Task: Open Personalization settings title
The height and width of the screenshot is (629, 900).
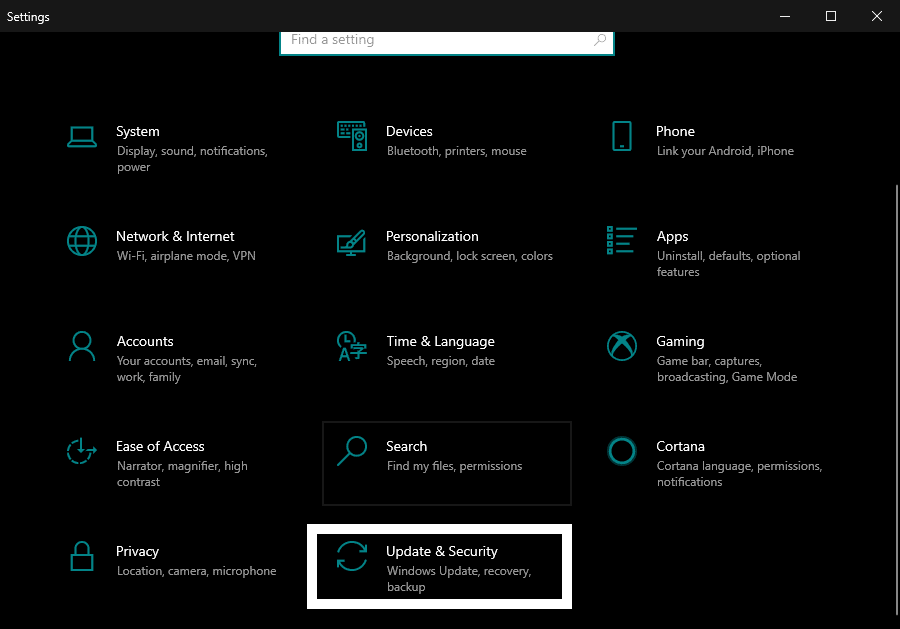Action: point(432,236)
